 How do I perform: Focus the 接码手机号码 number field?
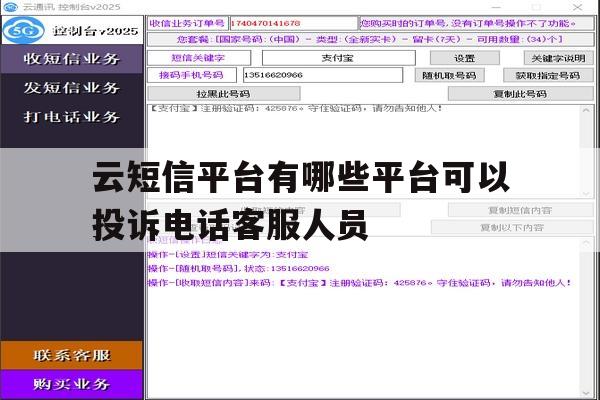click(323, 75)
